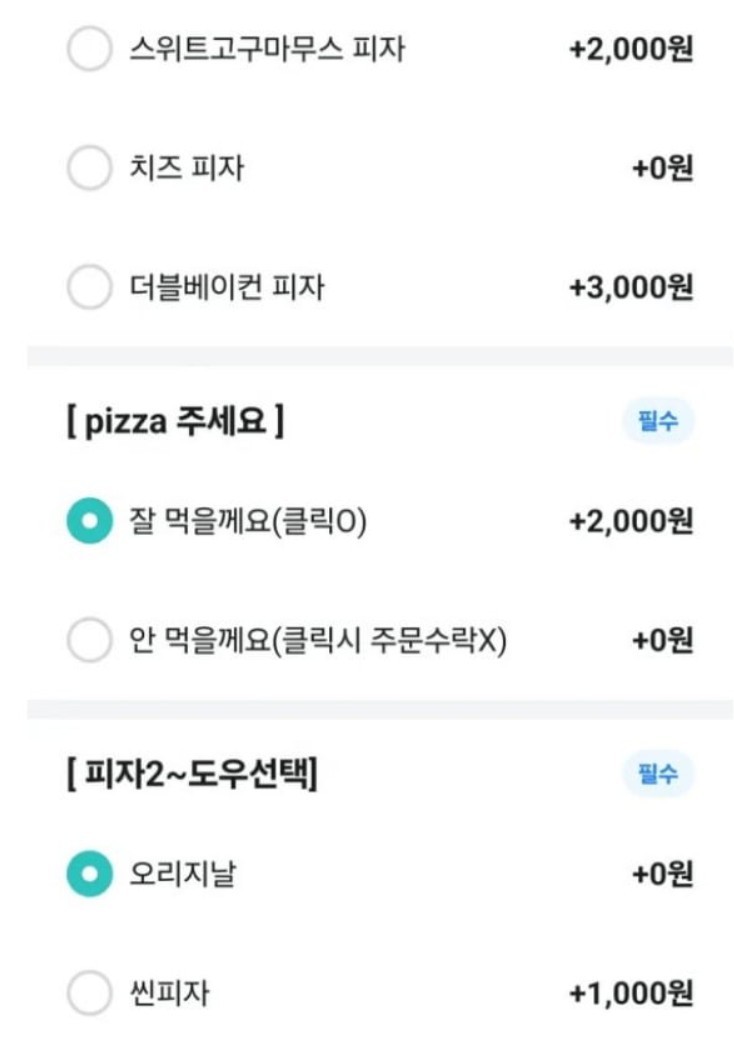The height and width of the screenshot is (1063, 734).
Task: Click 안 먹을께요(클릭시 주문수락X) label text
Action: point(318,640)
